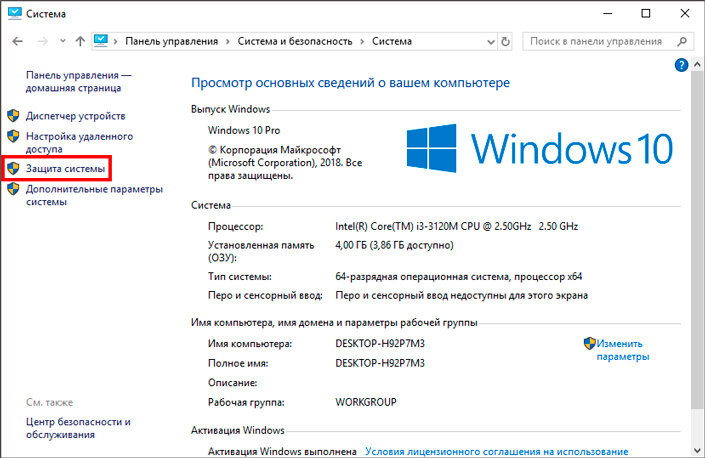Click shield icon beside Защита системы

tap(13, 169)
